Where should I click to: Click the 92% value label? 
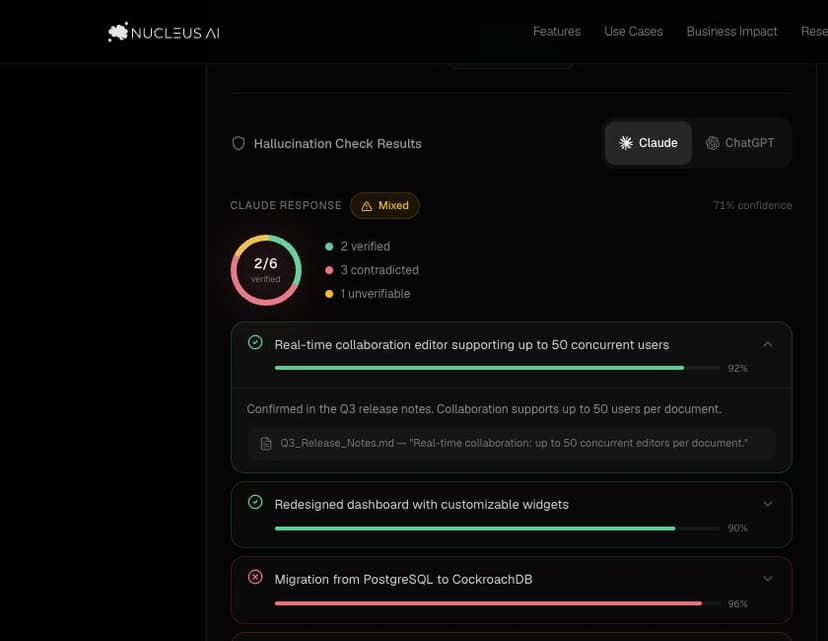click(737, 369)
